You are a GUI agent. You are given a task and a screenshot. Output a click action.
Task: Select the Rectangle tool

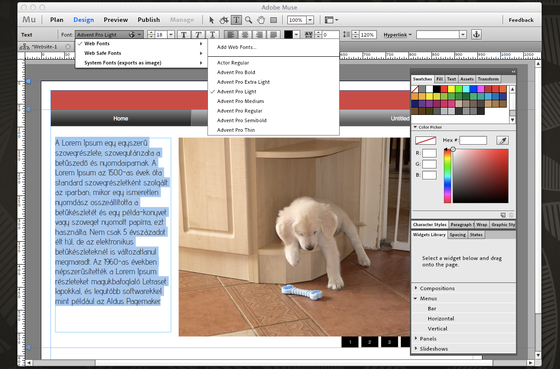click(274, 20)
